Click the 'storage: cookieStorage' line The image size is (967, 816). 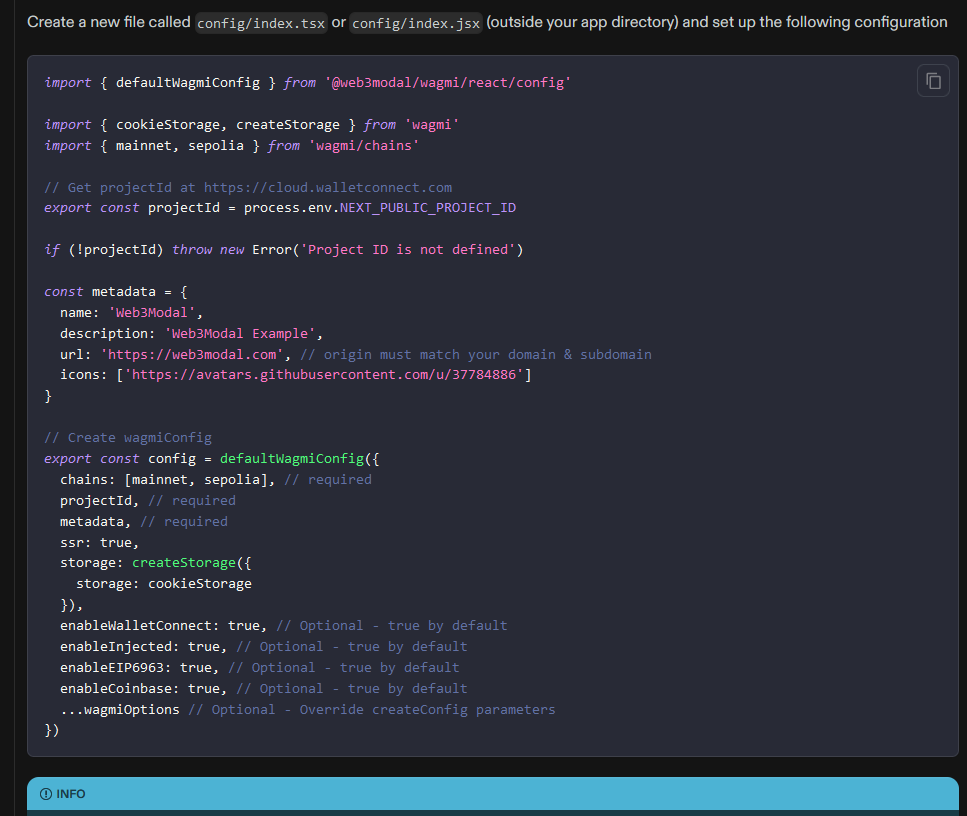coord(164,584)
